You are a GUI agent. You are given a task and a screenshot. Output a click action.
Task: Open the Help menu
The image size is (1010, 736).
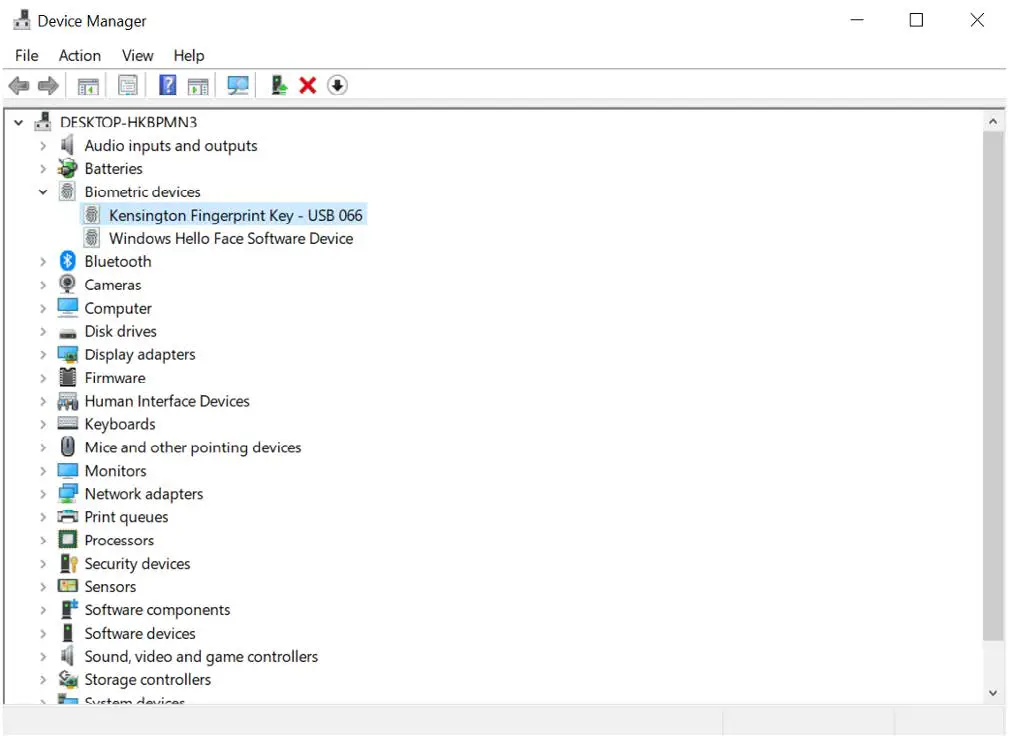[189, 55]
